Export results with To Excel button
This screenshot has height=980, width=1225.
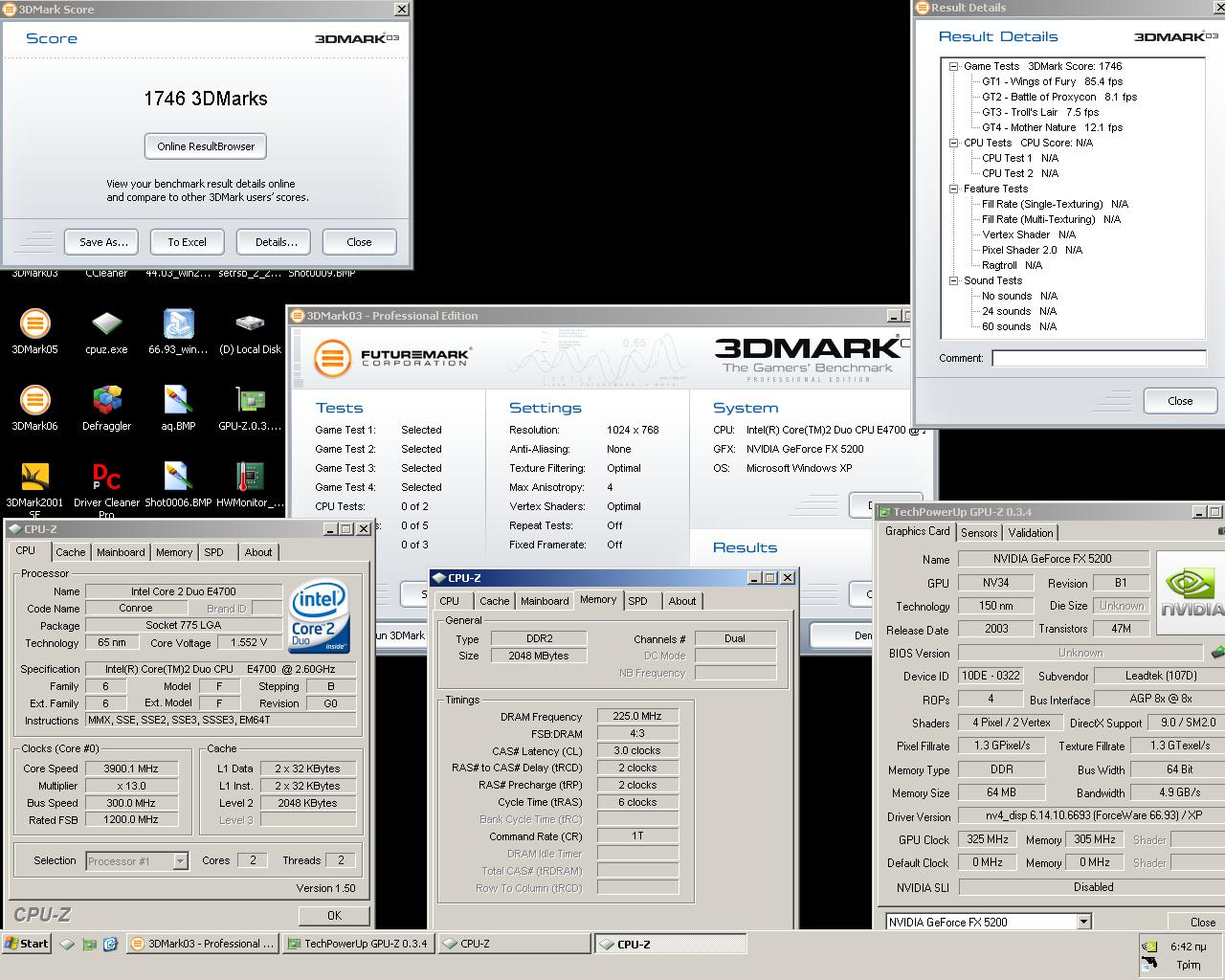coord(188,242)
